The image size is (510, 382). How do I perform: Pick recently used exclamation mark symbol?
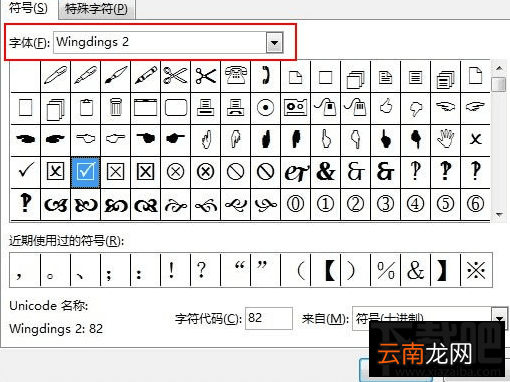tap(175, 270)
